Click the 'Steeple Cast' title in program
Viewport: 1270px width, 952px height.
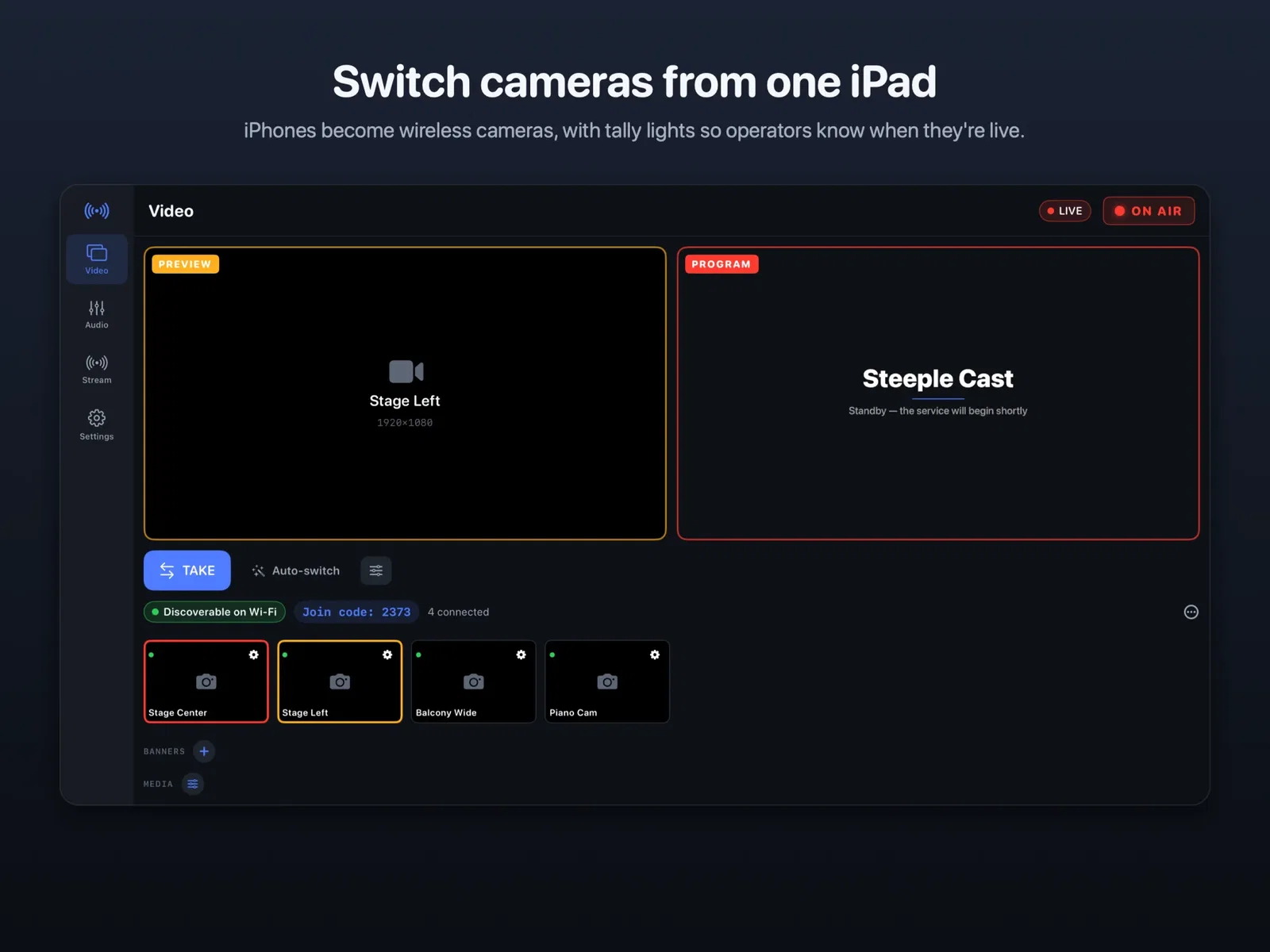(938, 378)
